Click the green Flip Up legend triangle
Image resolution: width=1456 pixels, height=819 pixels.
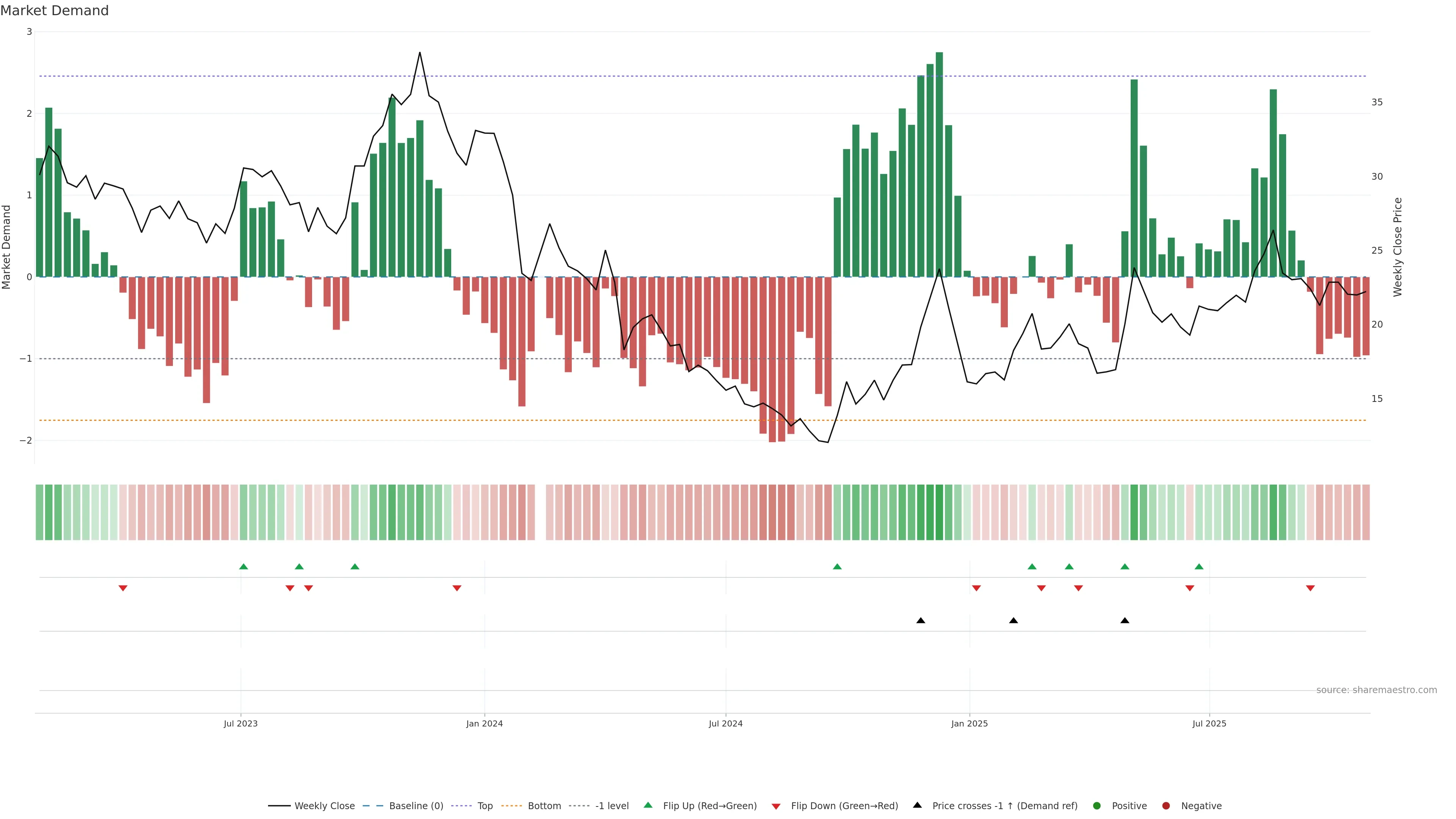pyautogui.click(x=648, y=805)
